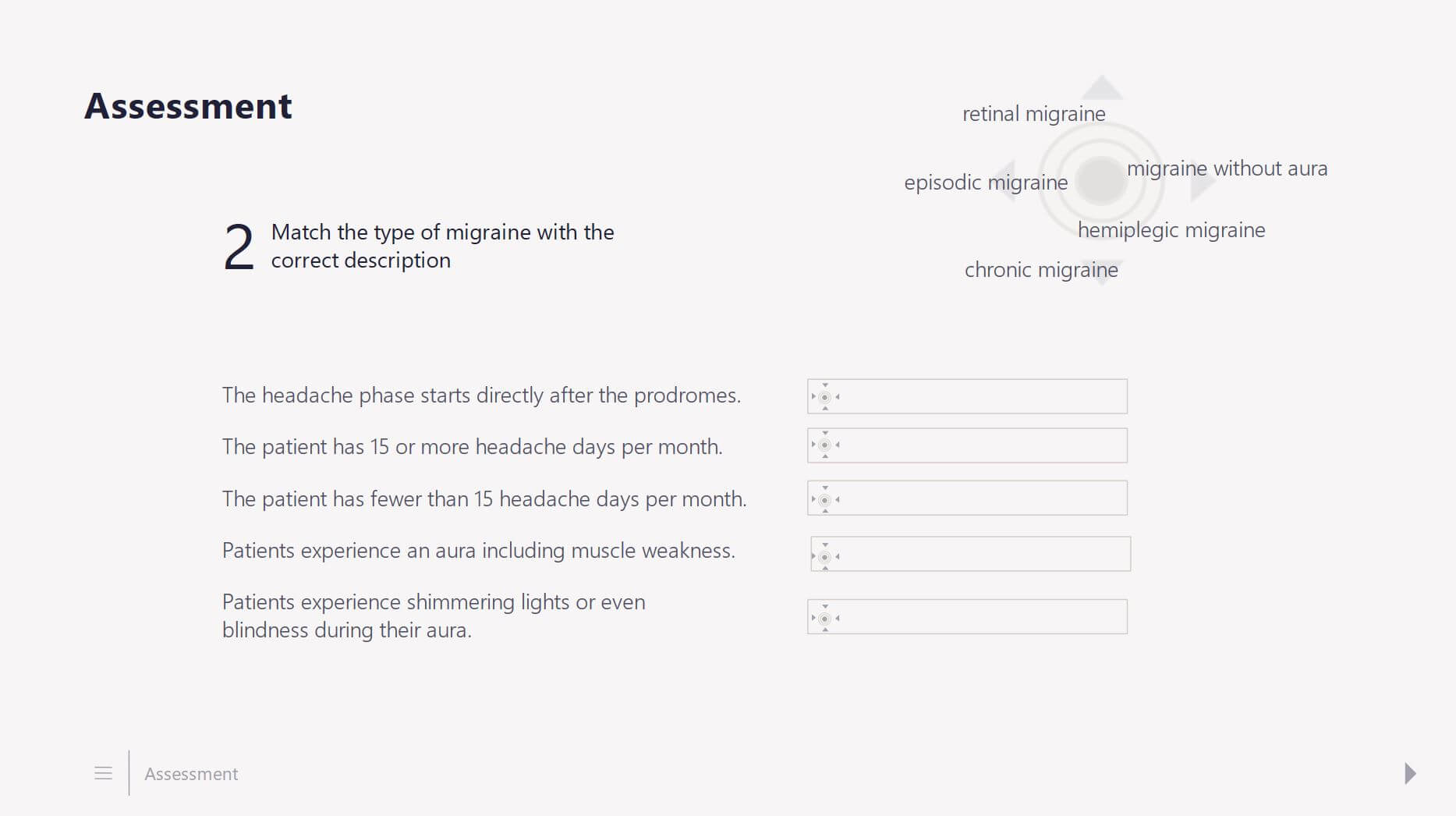
Task: Click the left arrow of navigation wheel
Action: (x=1003, y=180)
